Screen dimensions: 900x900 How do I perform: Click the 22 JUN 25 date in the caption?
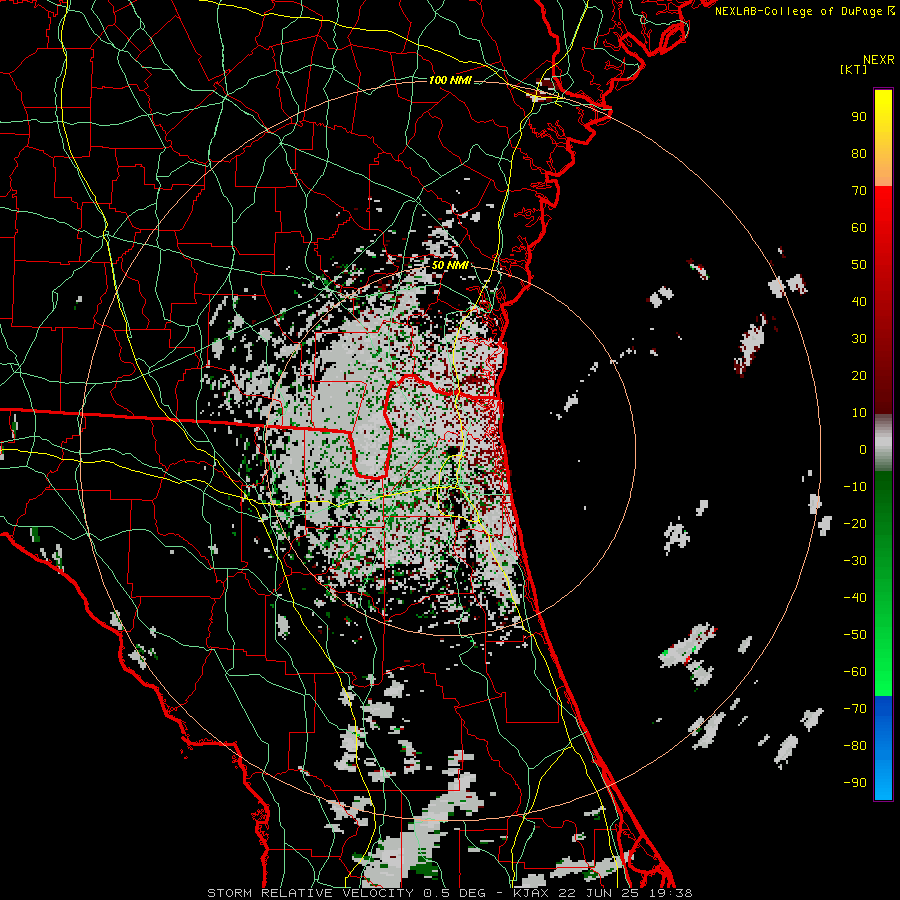click(599, 893)
